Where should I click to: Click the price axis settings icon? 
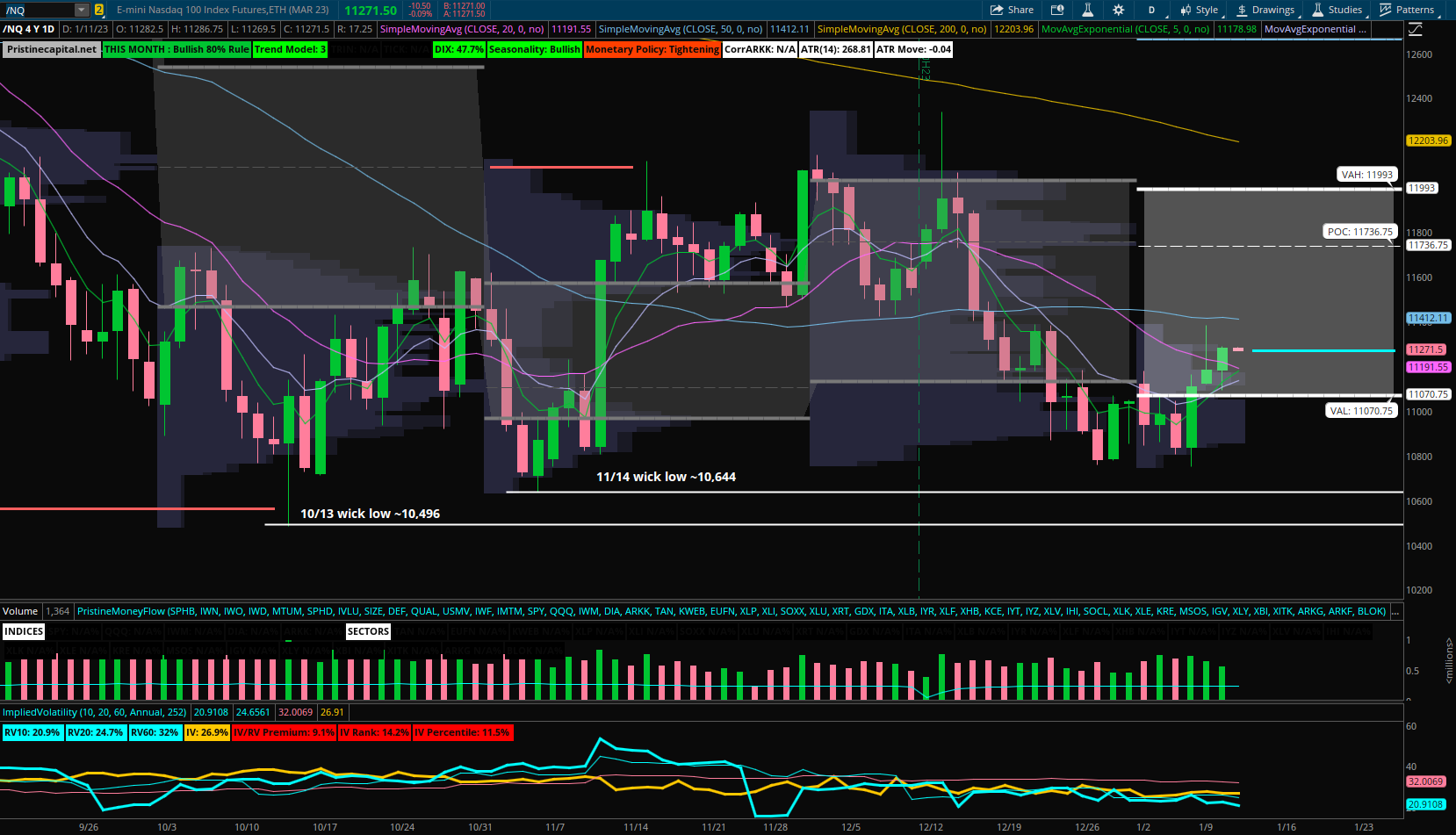pyautogui.click(x=1416, y=29)
